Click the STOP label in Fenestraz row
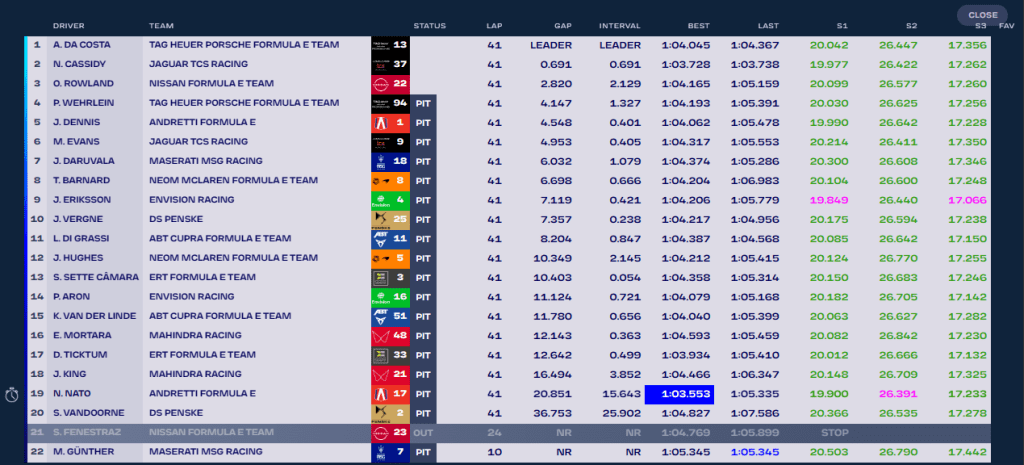The width and height of the screenshot is (1024, 465). click(x=835, y=432)
